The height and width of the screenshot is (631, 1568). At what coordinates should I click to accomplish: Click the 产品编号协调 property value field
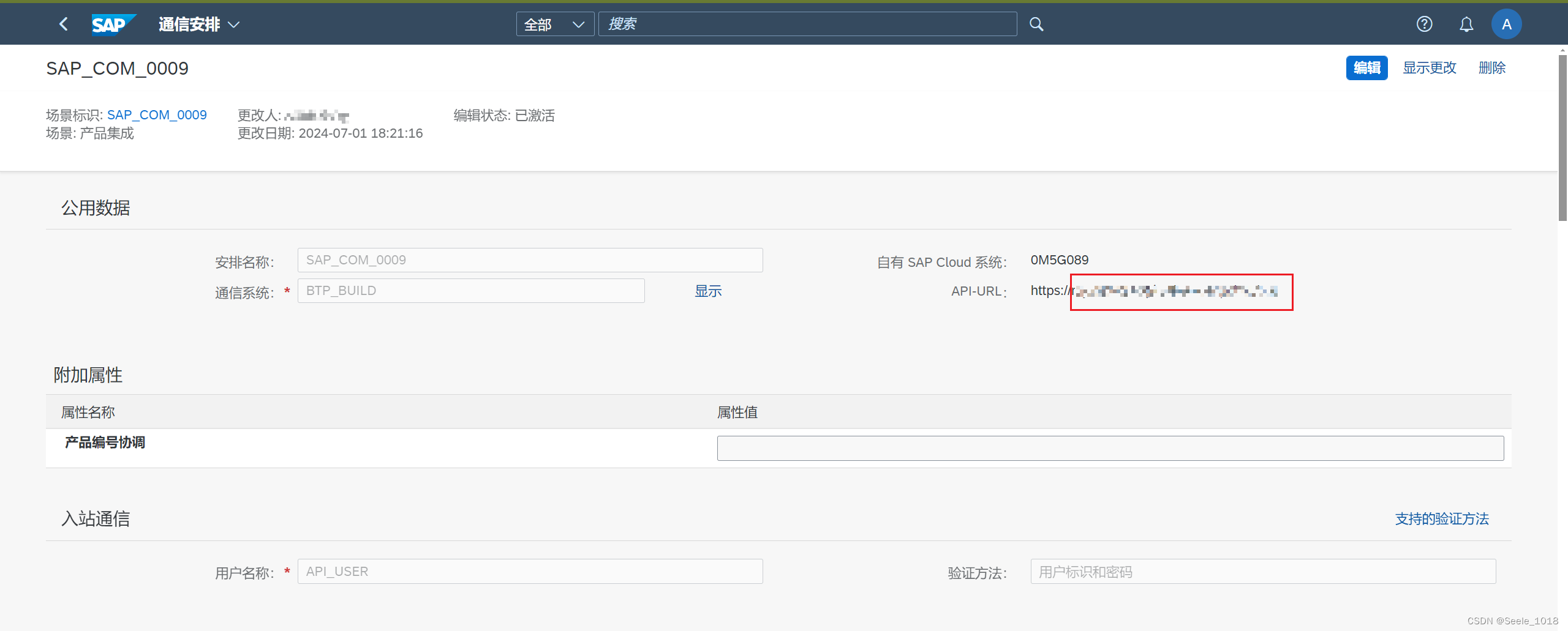[1110, 449]
